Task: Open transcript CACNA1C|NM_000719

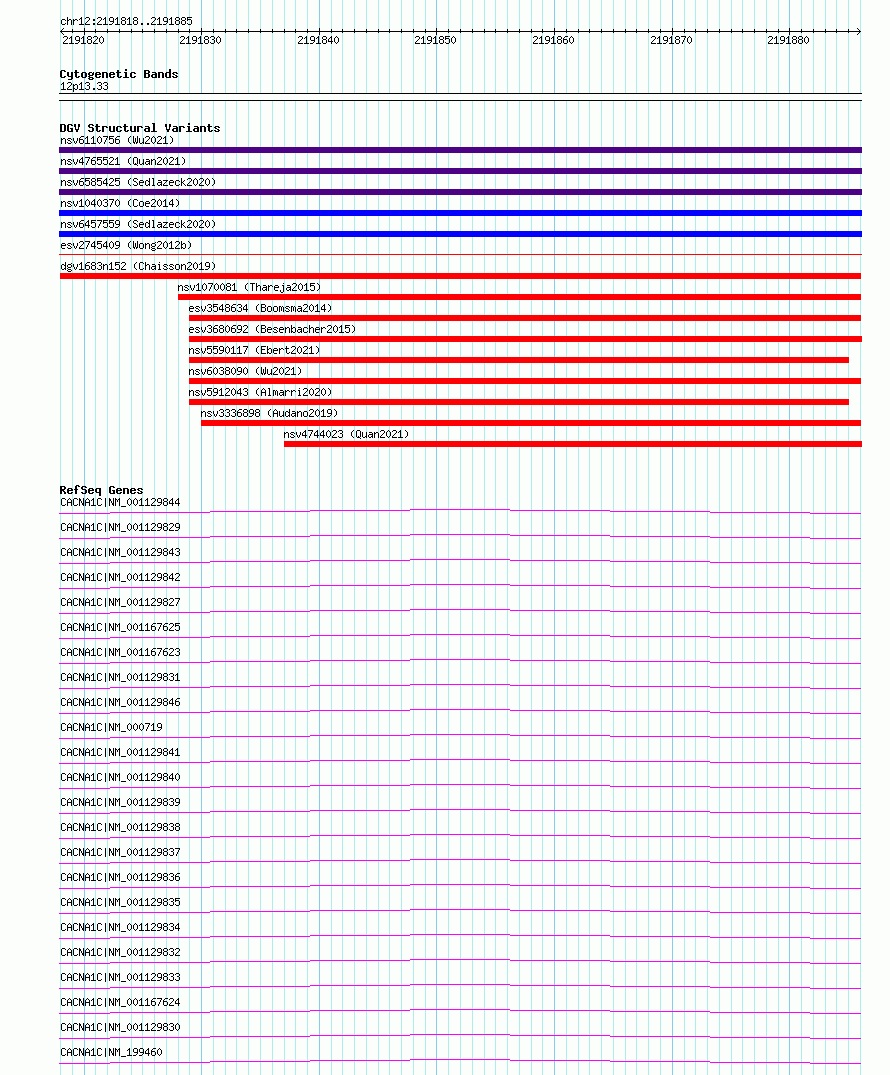Action: [111, 727]
